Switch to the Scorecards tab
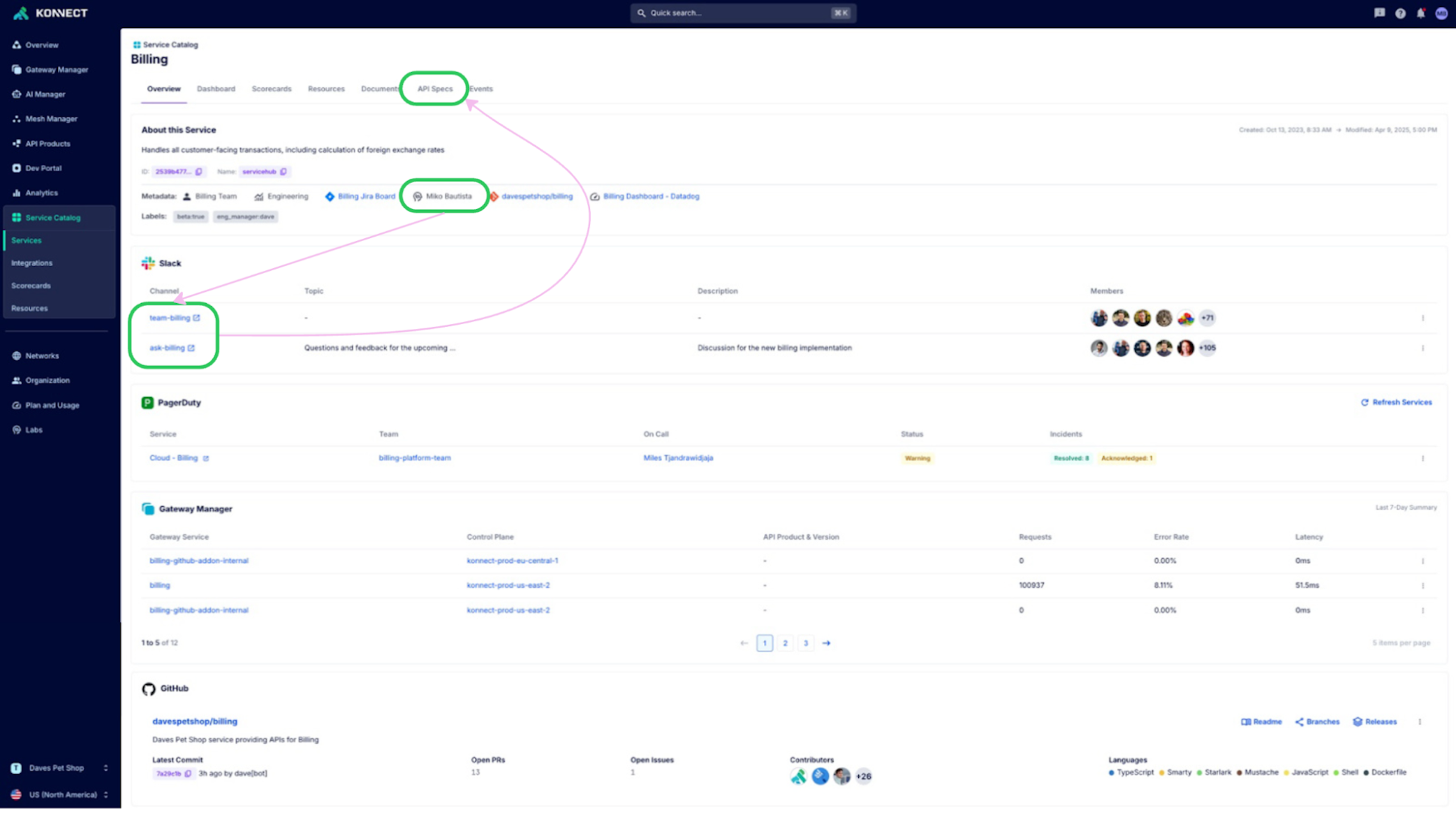The image size is (1456, 813). [x=271, y=89]
